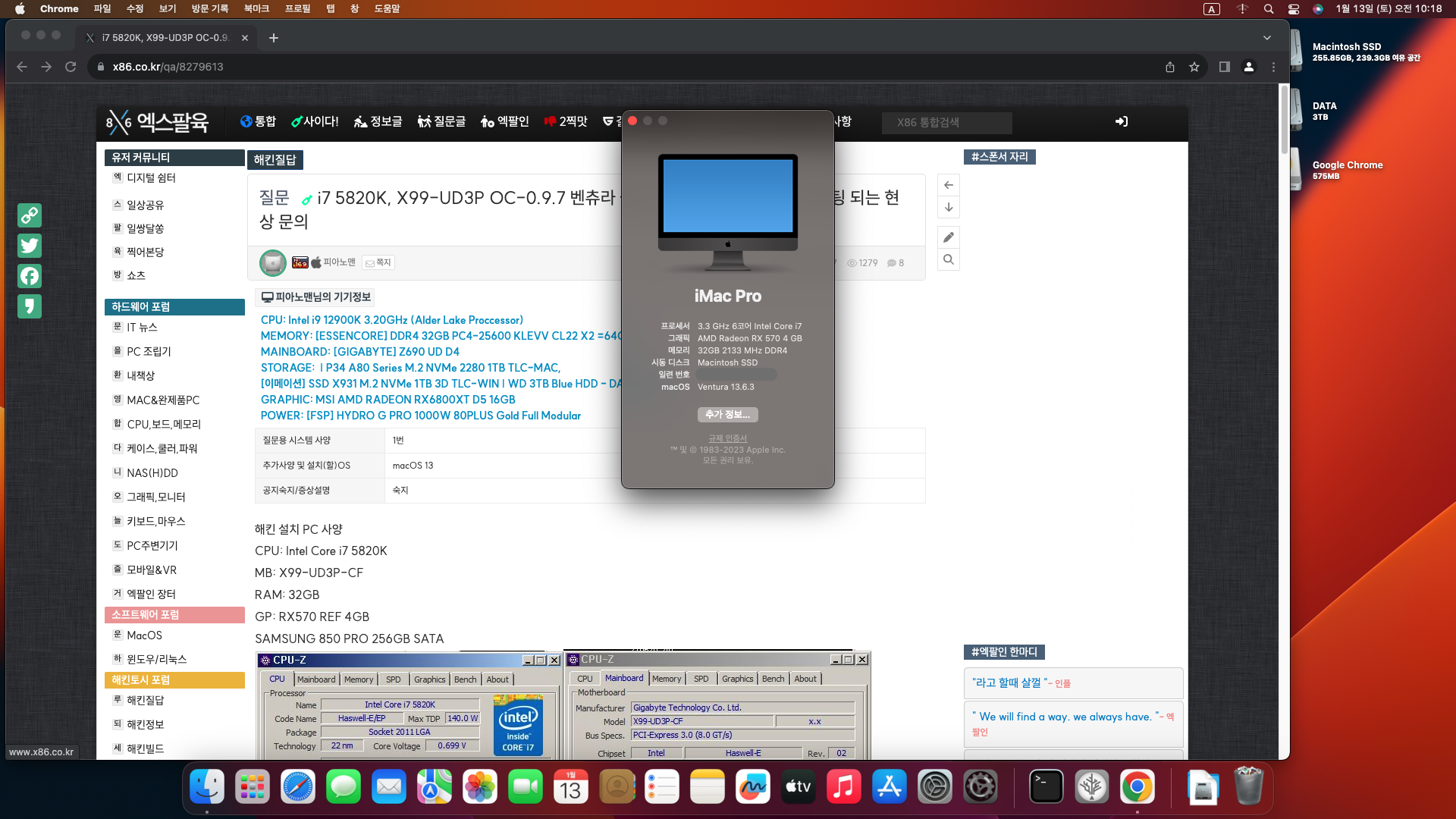Viewport: 1456px width, 819px height.
Task: Open Freeform from the Dock
Action: (x=753, y=787)
